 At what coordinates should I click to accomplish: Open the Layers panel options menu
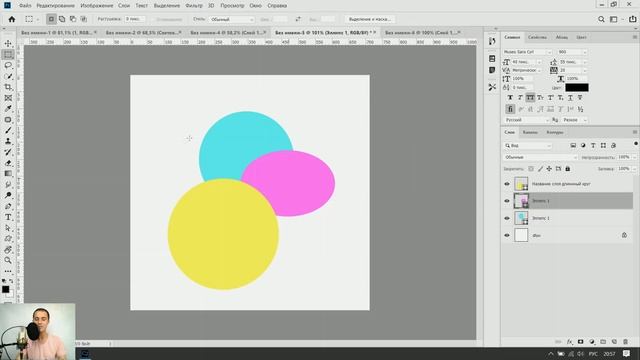(x=635, y=132)
